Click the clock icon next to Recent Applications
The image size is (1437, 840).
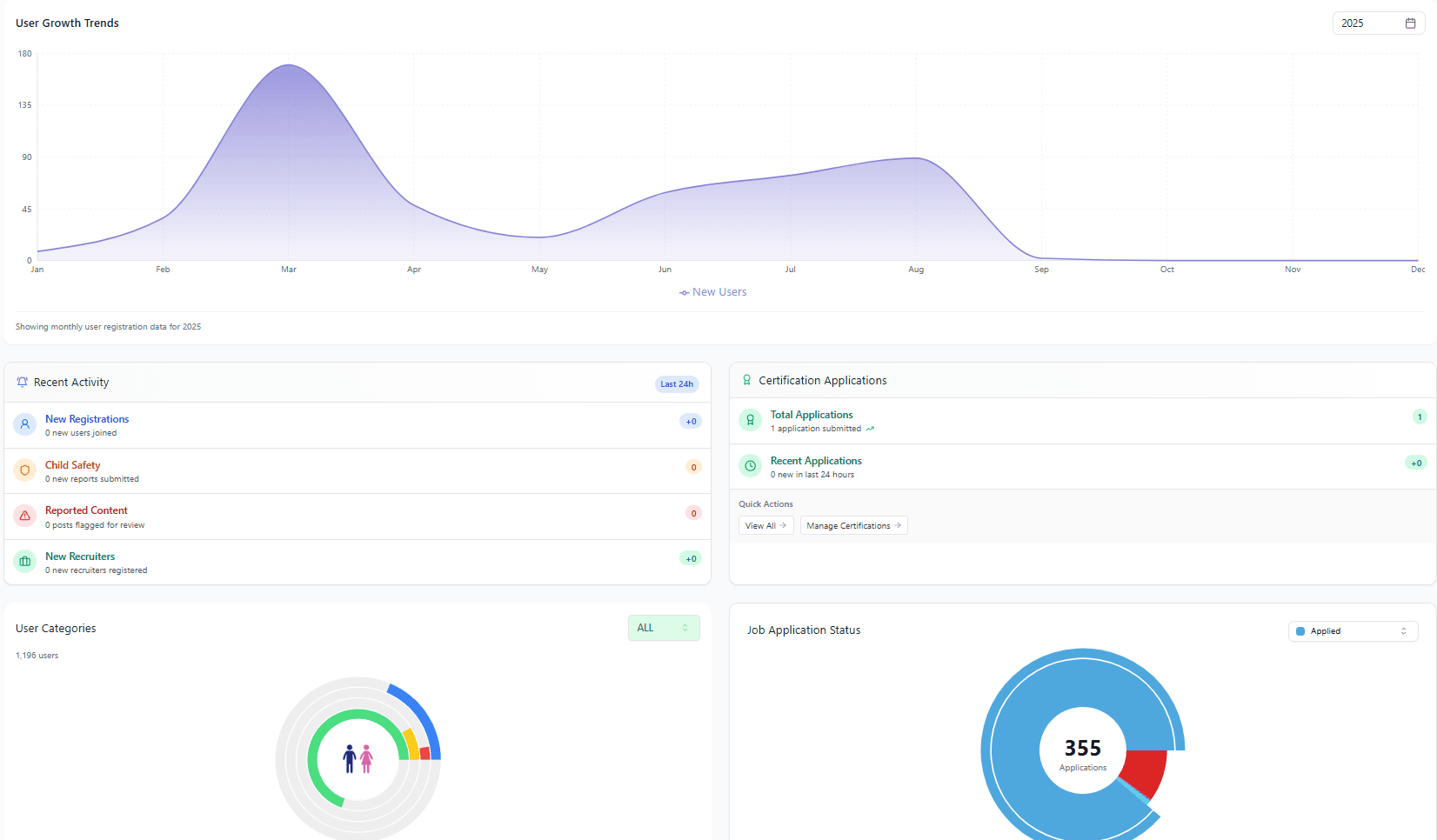(750, 465)
